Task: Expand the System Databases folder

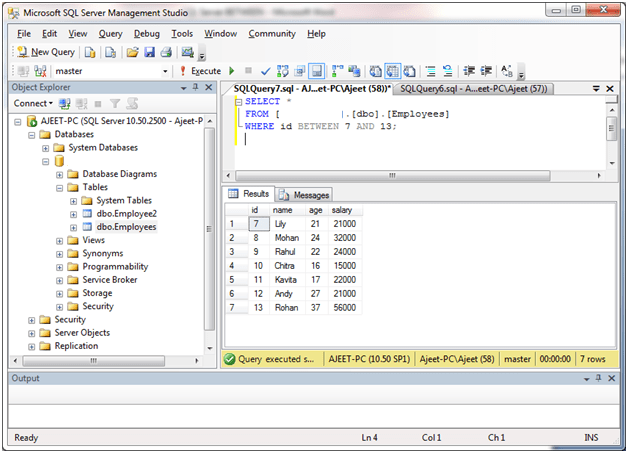Action: 46,148
